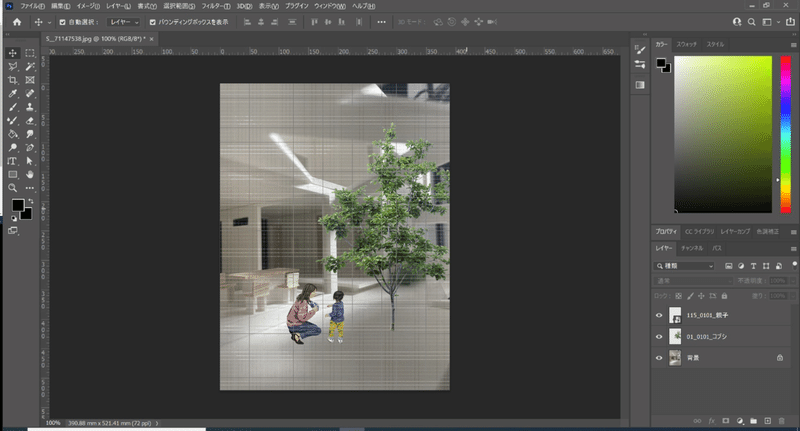800x431 pixels.
Task: Select the Healing Brush tool
Action: (x=30, y=93)
